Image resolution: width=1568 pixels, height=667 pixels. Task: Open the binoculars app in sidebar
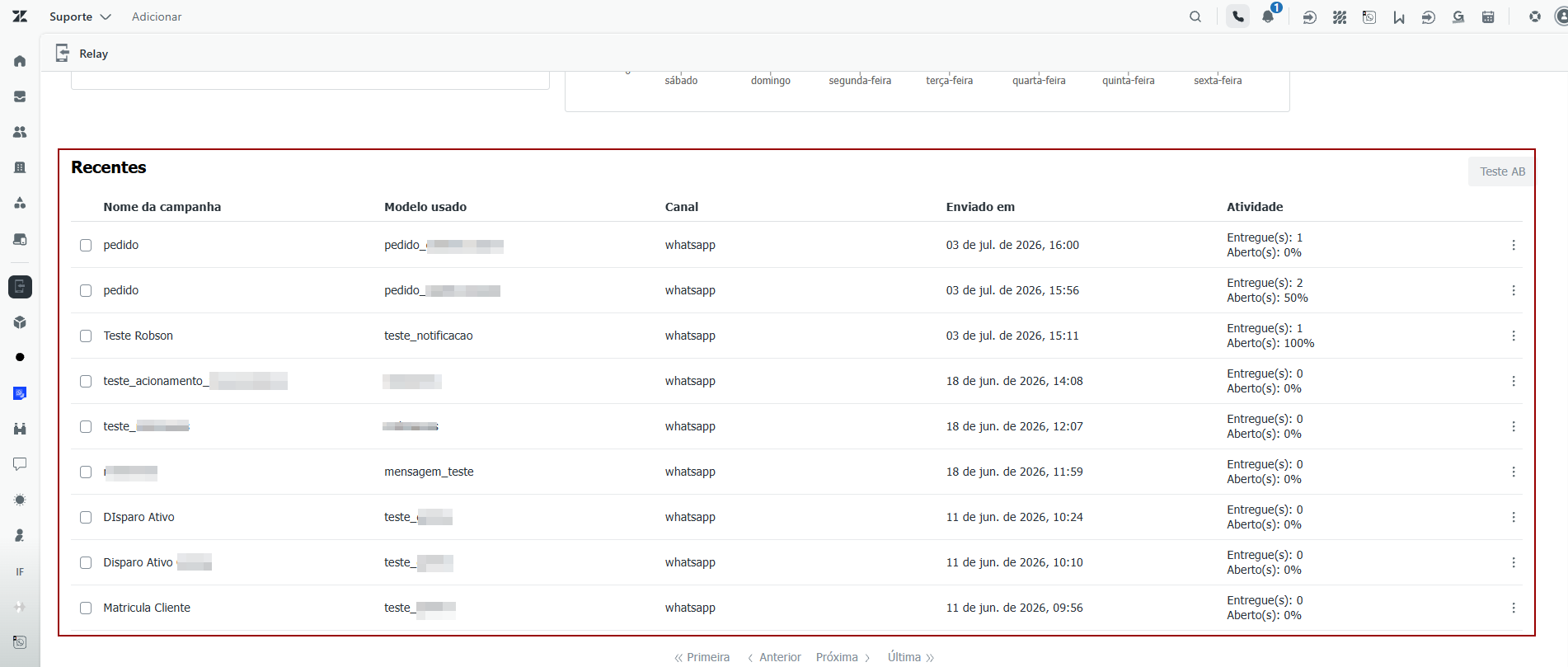20,429
